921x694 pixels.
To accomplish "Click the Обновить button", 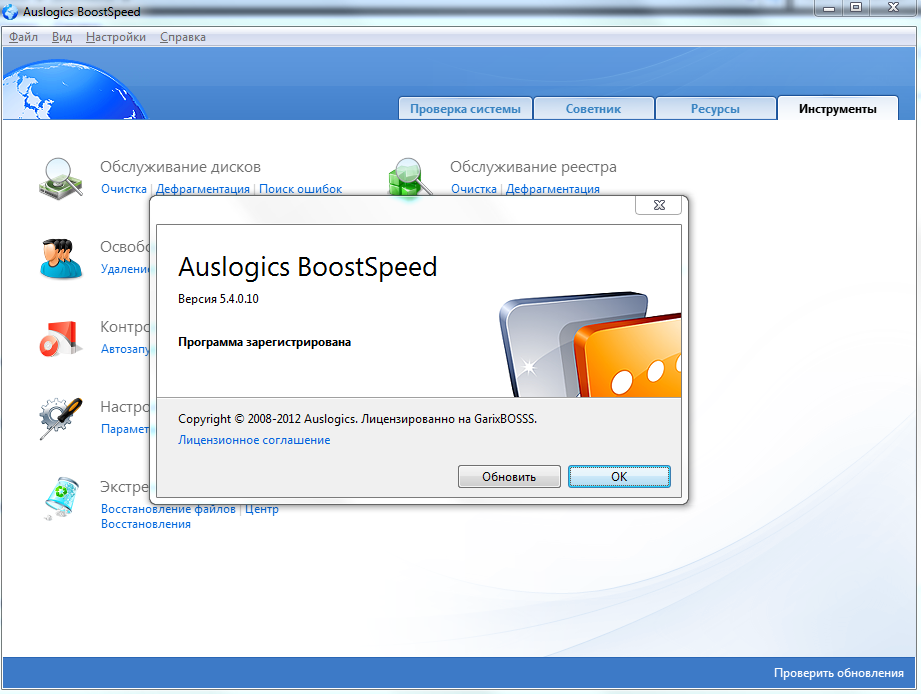I will (x=509, y=477).
